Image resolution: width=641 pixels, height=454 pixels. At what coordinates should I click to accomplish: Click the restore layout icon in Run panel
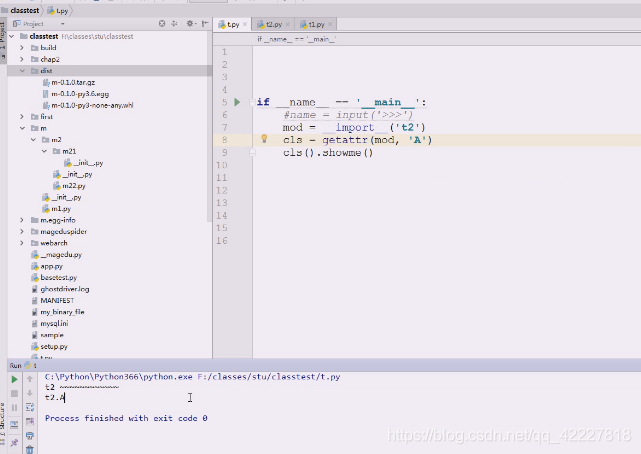click(x=14, y=425)
